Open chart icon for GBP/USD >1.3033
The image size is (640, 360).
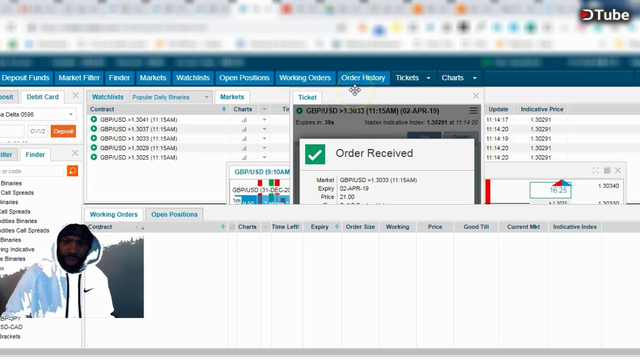(x=244, y=138)
